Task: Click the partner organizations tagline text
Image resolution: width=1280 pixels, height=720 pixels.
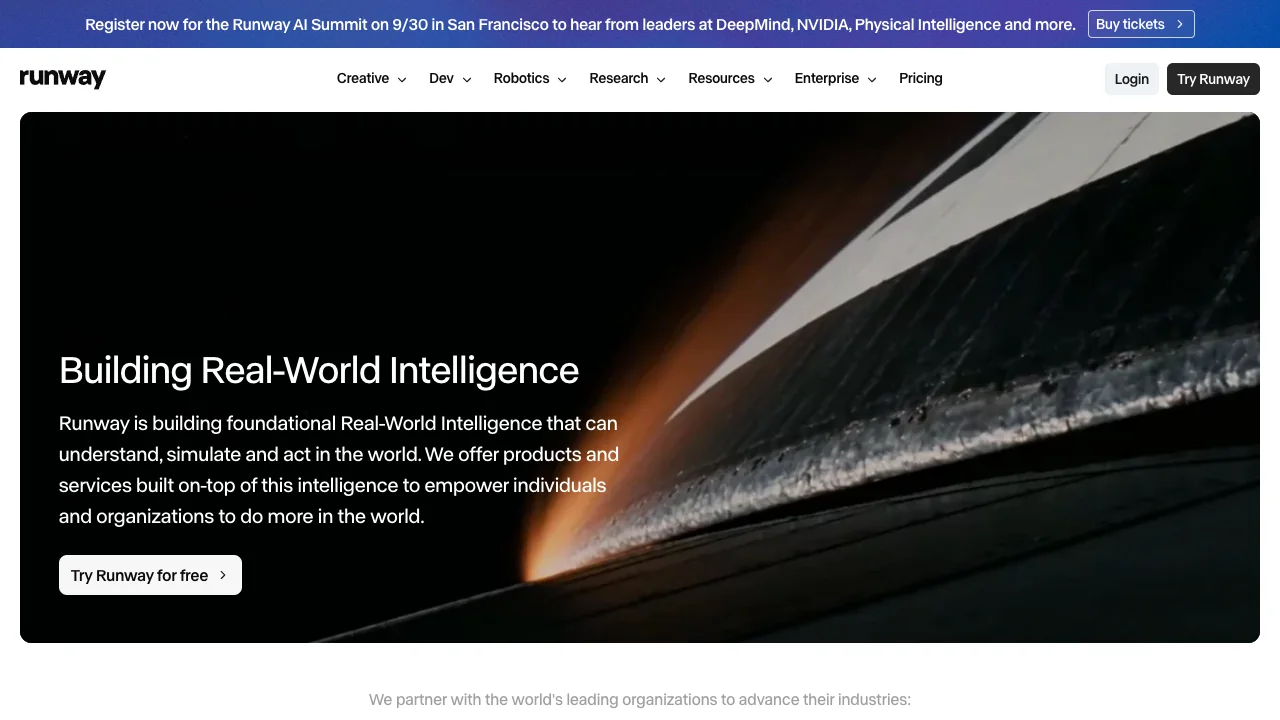Action: (x=640, y=699)
